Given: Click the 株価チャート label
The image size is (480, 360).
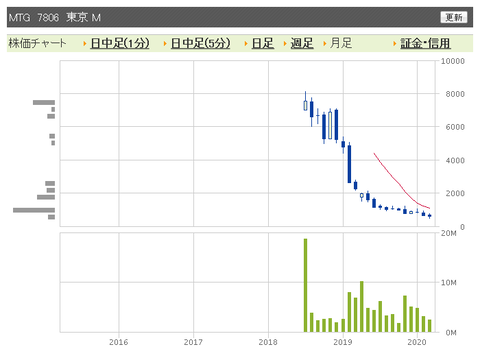Looking at the screenshot, I should 37,43.
